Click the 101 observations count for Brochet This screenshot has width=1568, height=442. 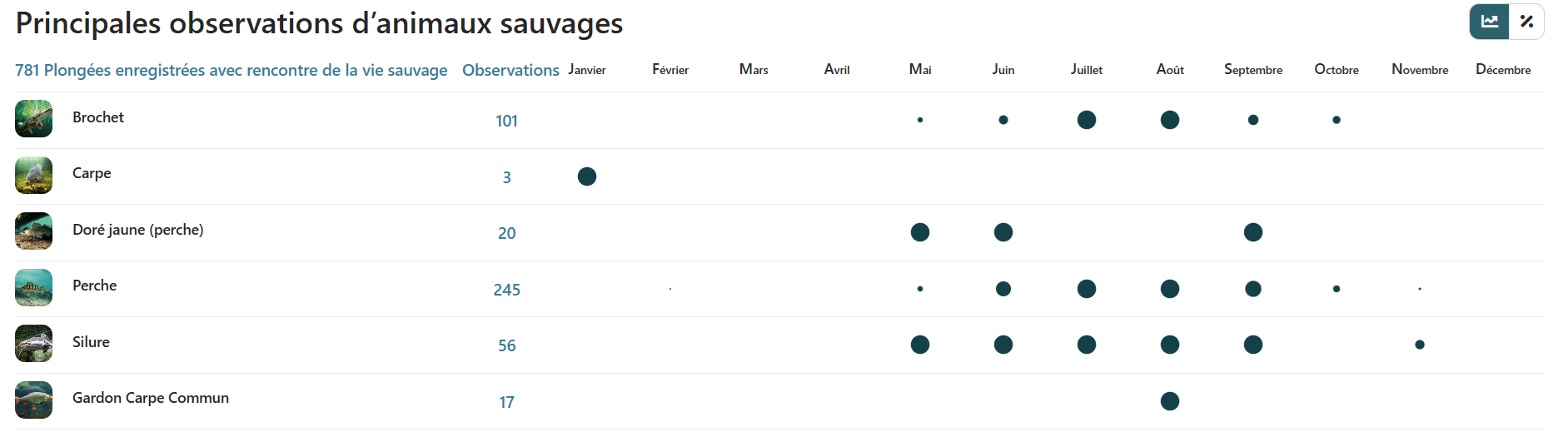pyautogui.click(x=506, y=121)
